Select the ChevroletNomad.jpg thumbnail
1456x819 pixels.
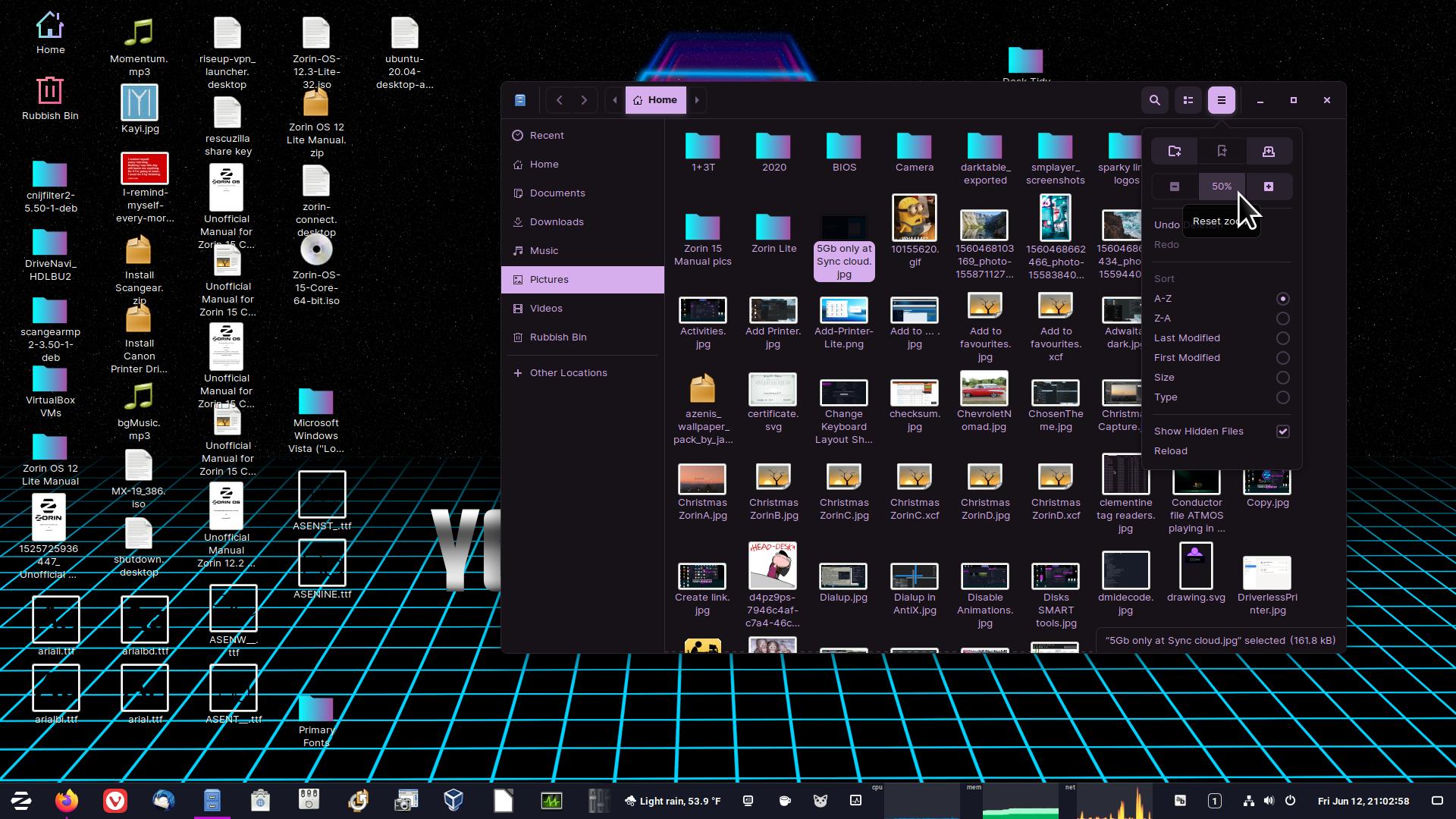coord(984,389)
